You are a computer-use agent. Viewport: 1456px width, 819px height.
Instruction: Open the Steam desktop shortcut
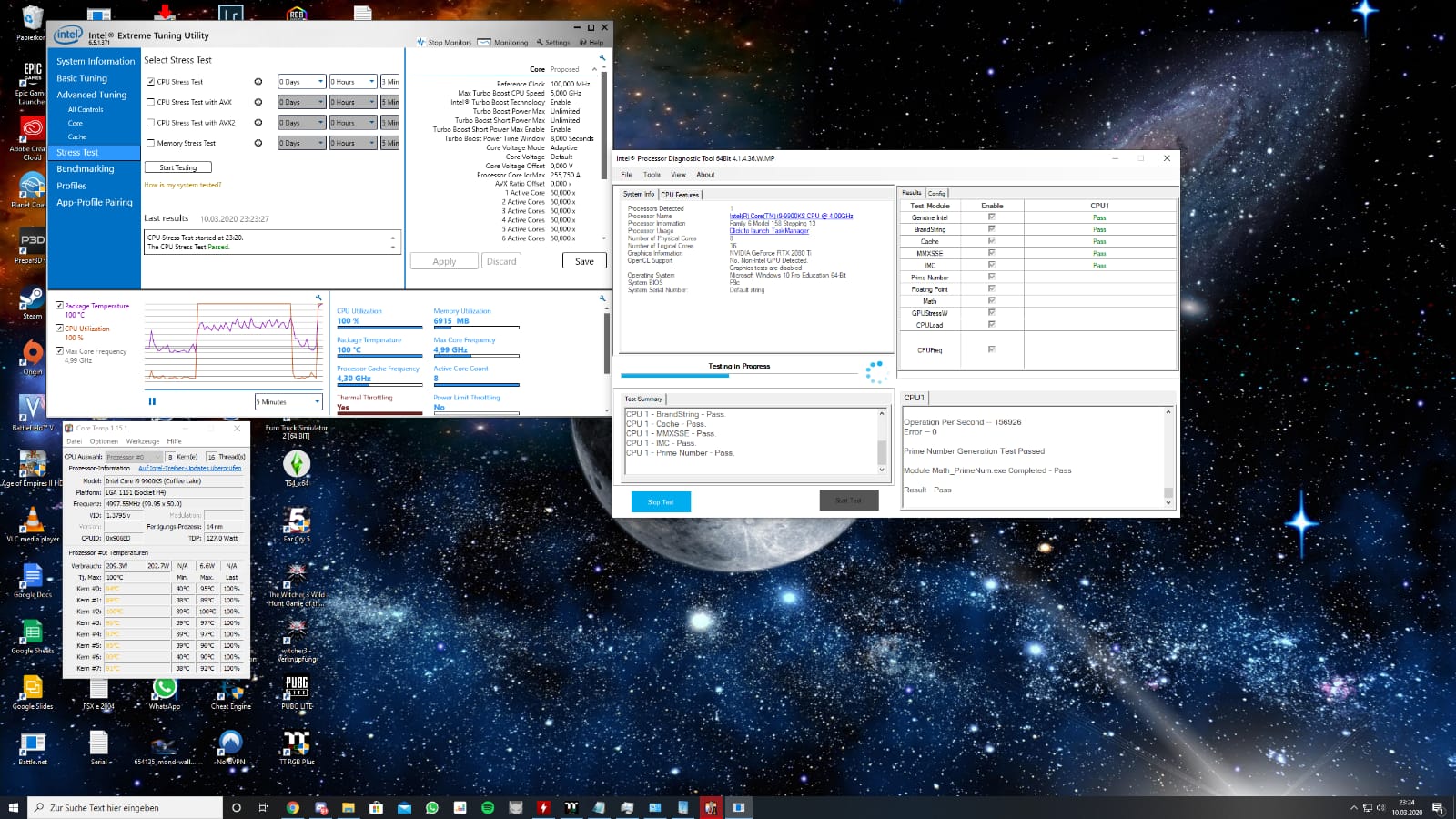[32, 303]
